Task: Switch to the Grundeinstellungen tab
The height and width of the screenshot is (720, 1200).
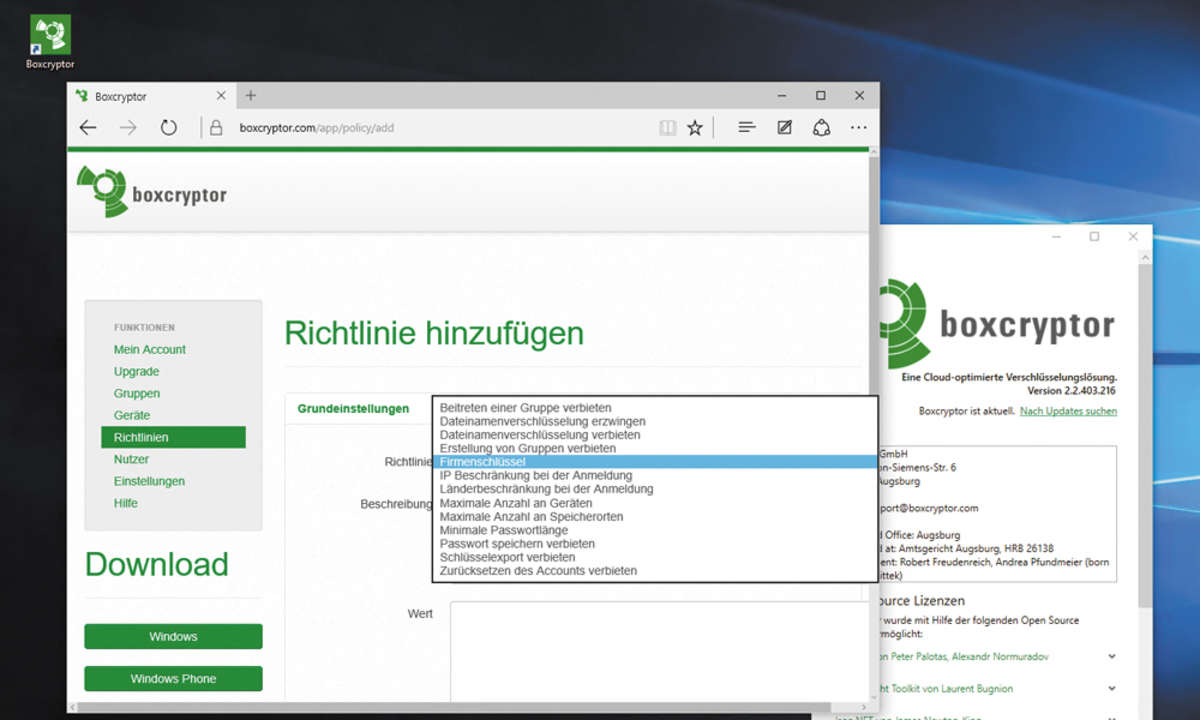Action: [x=353, y=408]
